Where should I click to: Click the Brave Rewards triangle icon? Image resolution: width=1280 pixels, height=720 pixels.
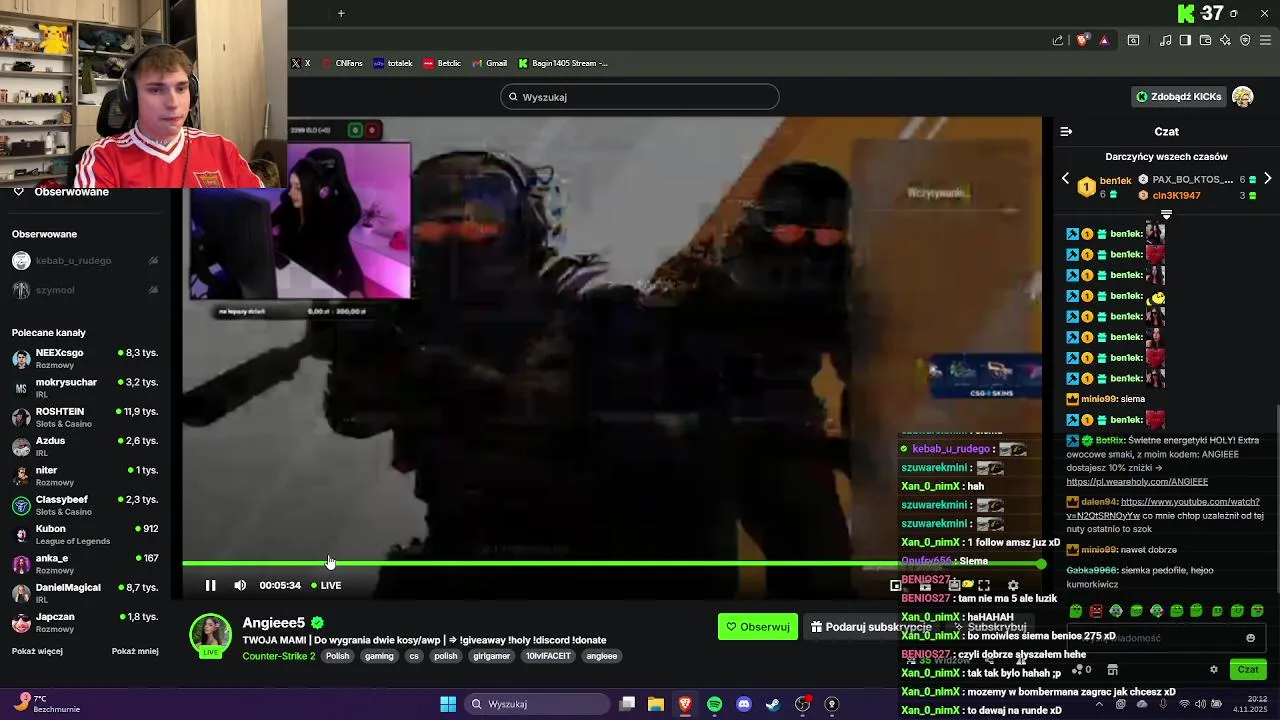1104,40
